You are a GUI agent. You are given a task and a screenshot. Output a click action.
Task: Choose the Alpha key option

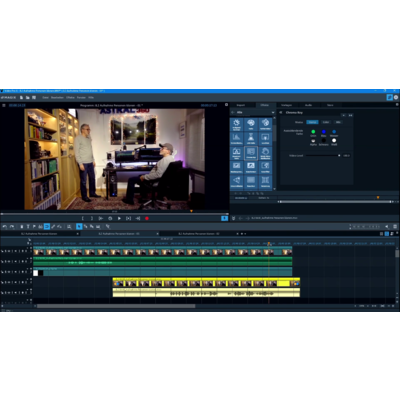pos(313,141)
